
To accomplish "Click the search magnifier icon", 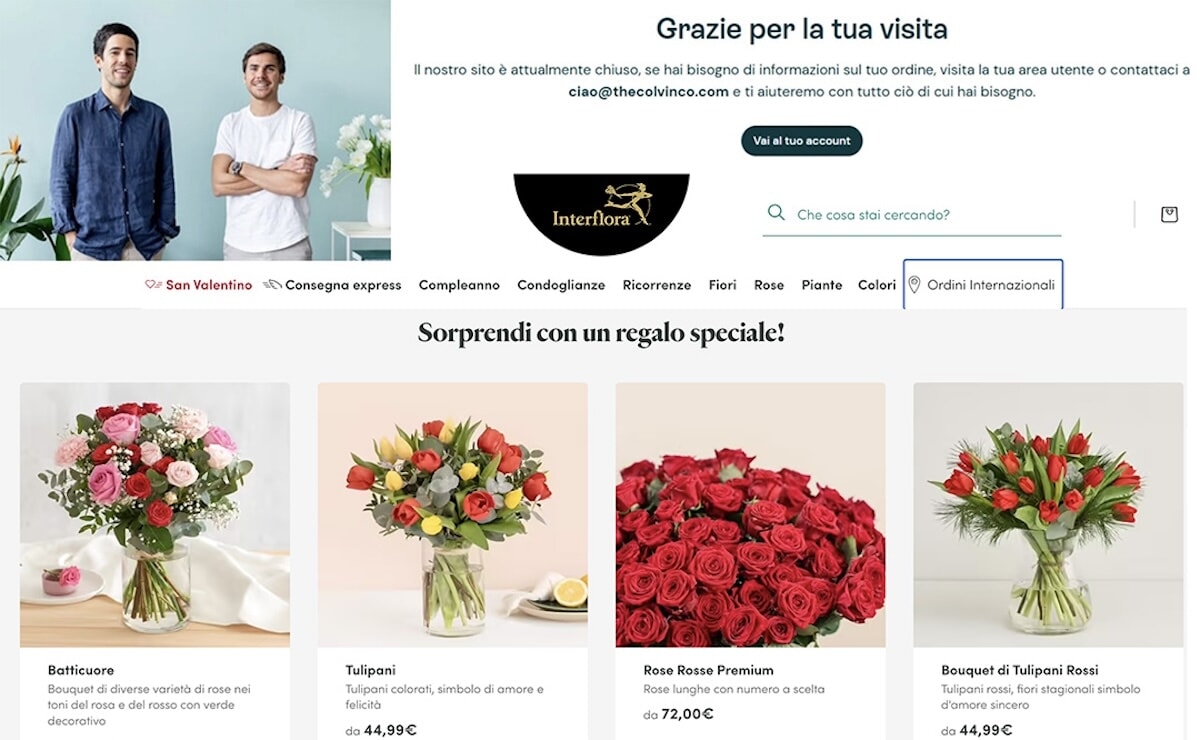I will (x=776, y=213).
